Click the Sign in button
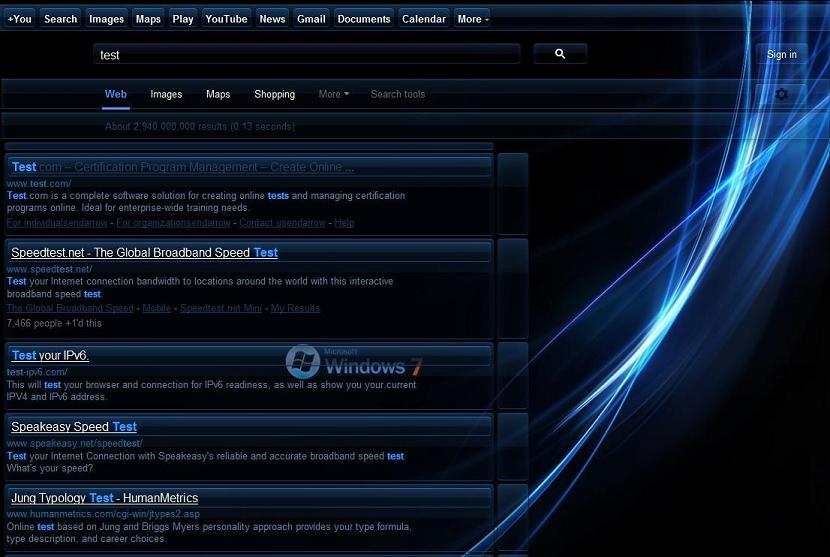This screenshot has height=557, width=830. tap(781, 54)
